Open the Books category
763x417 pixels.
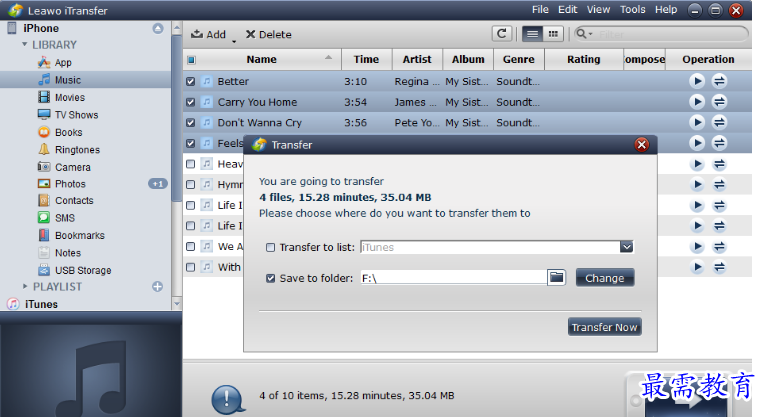69,132
